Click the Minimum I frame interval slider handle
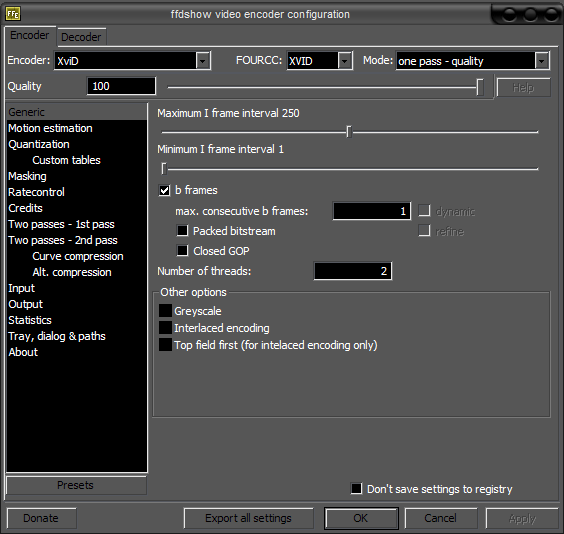Image resolution: width=564 pixels, height=534 pixels. coord(164,168)
